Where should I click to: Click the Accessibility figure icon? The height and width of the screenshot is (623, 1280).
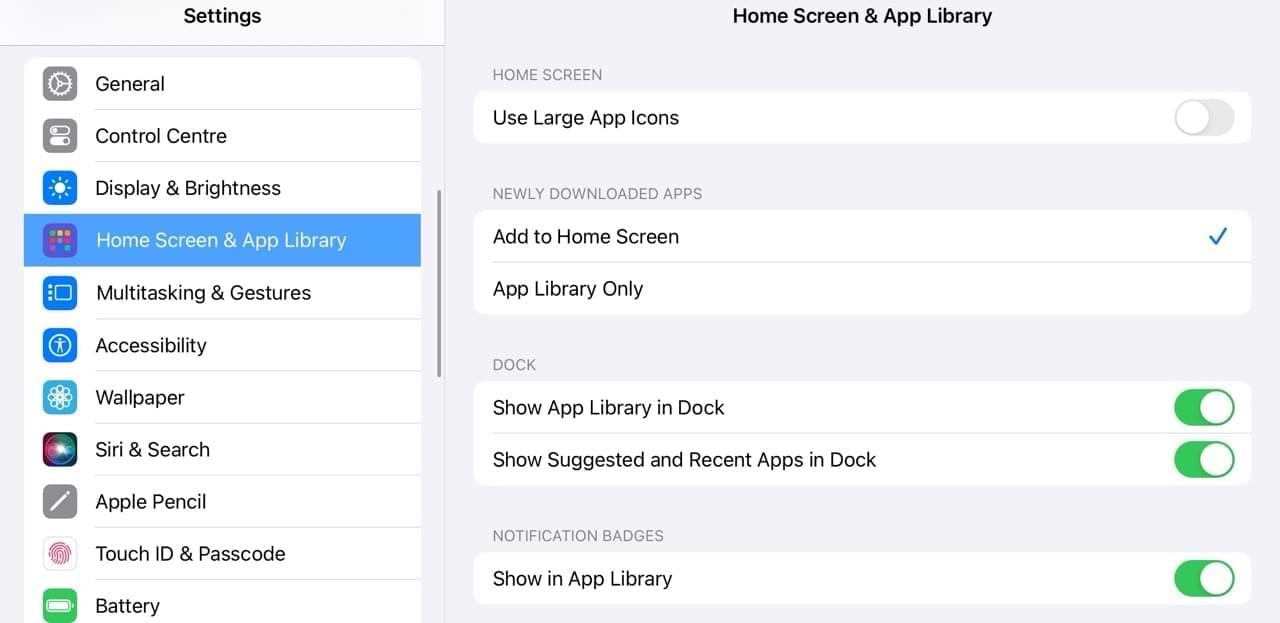tap(60, 345)
